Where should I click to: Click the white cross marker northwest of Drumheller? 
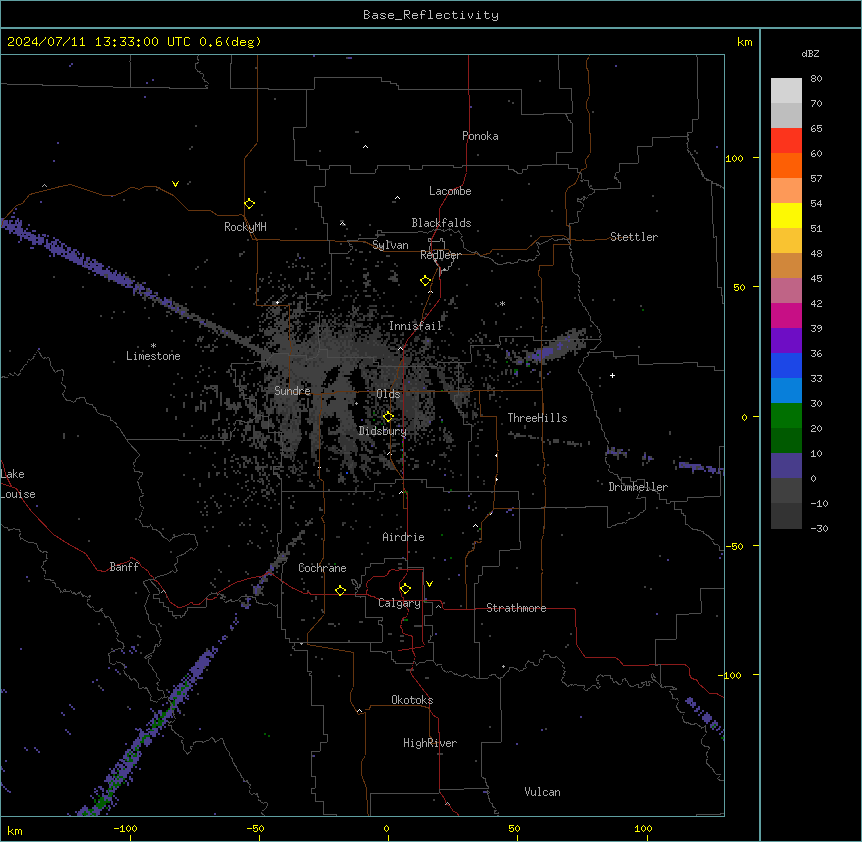click(x=612, y=375)
